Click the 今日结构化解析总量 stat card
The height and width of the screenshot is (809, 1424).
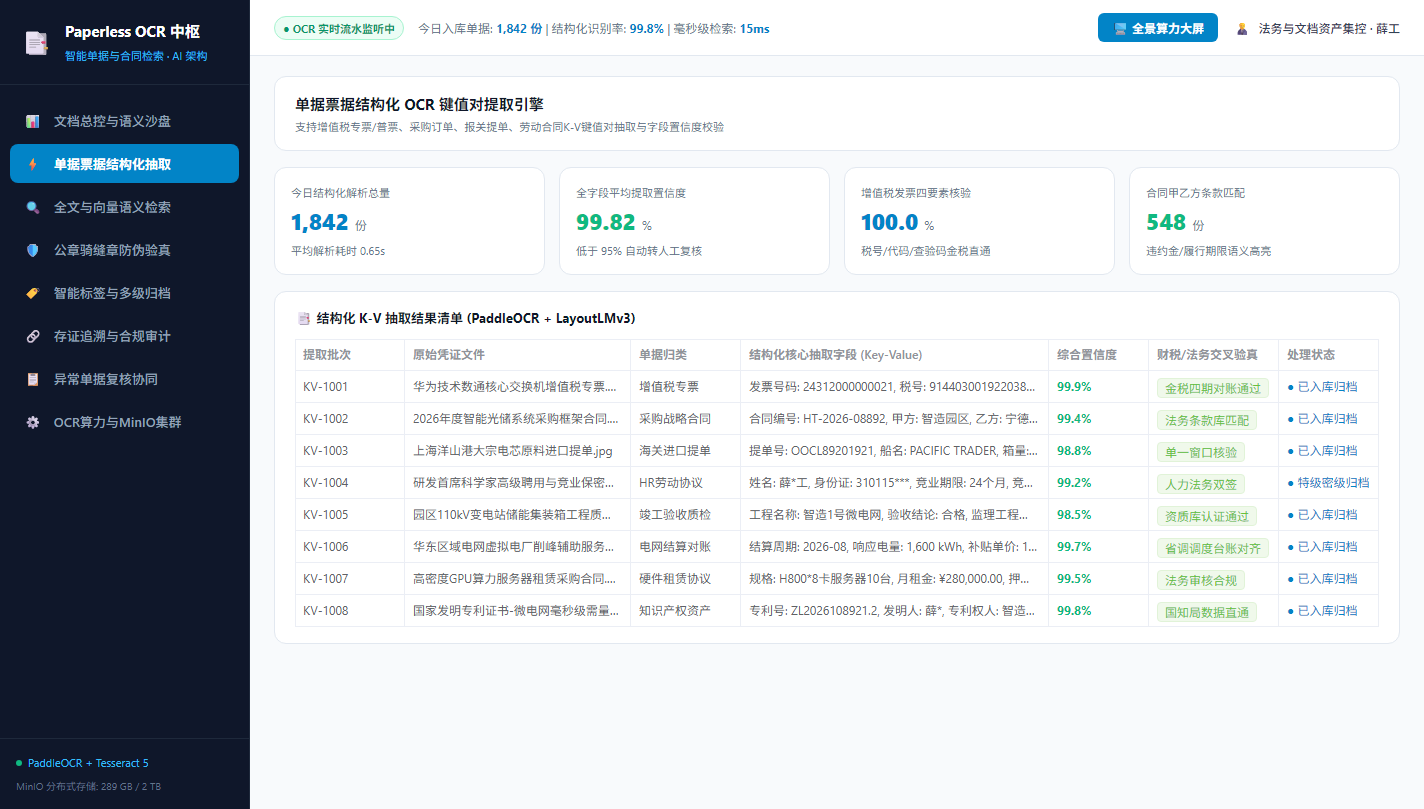[x=409, y=221]
